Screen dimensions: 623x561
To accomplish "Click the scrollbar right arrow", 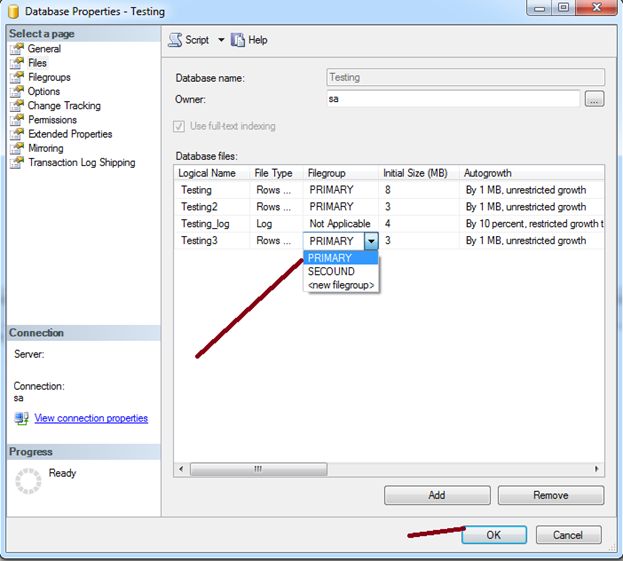I will click(x=597, y=469).
